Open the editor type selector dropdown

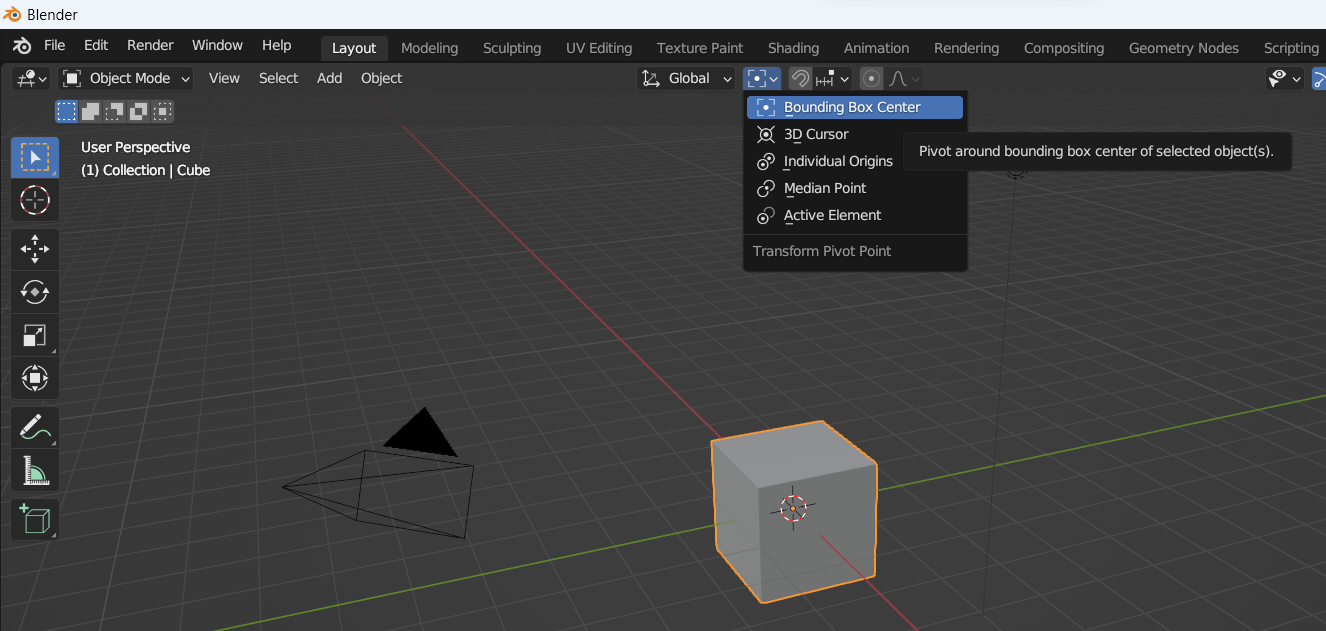[x=31, y=78]
